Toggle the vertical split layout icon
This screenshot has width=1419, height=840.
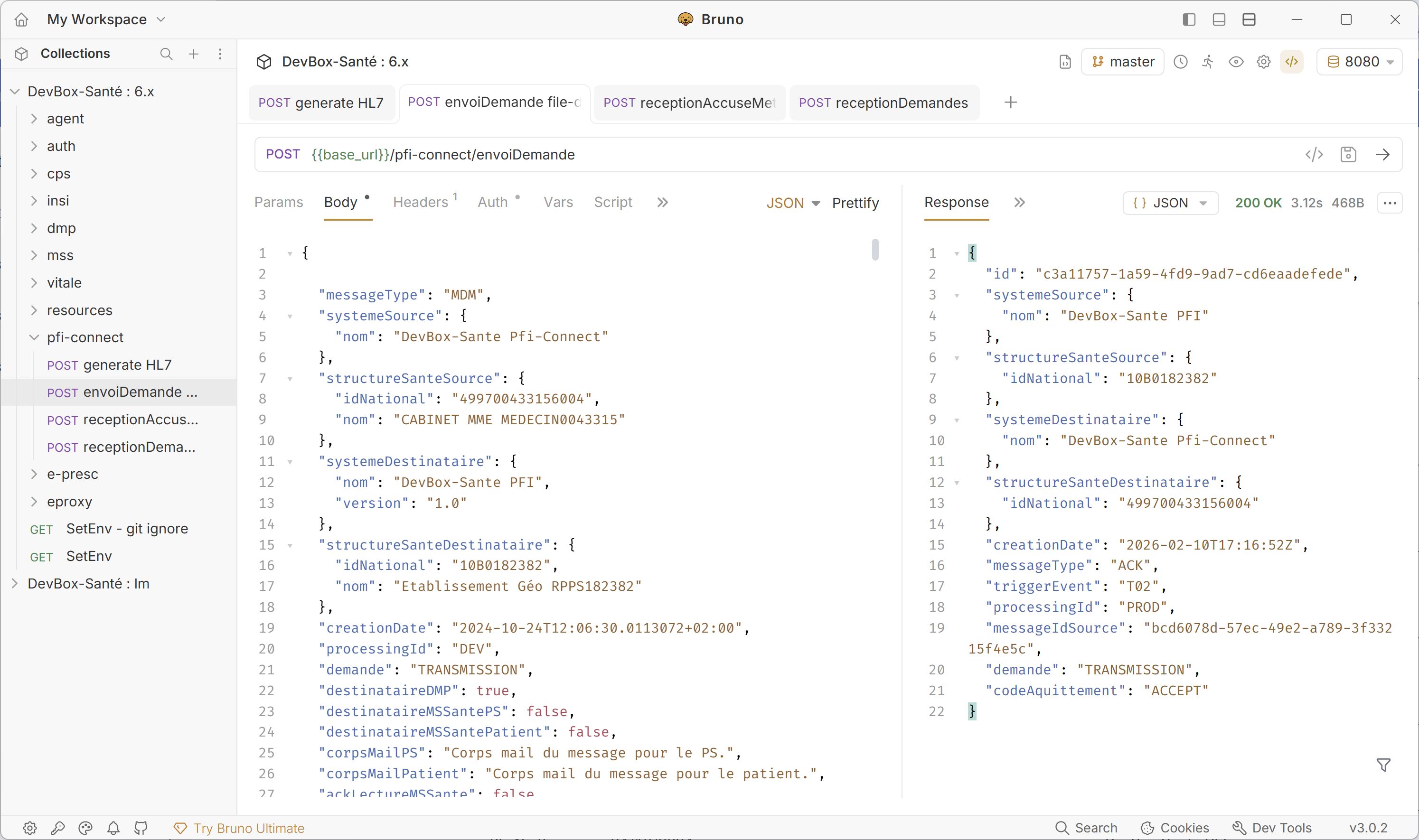pos(1249,20)
